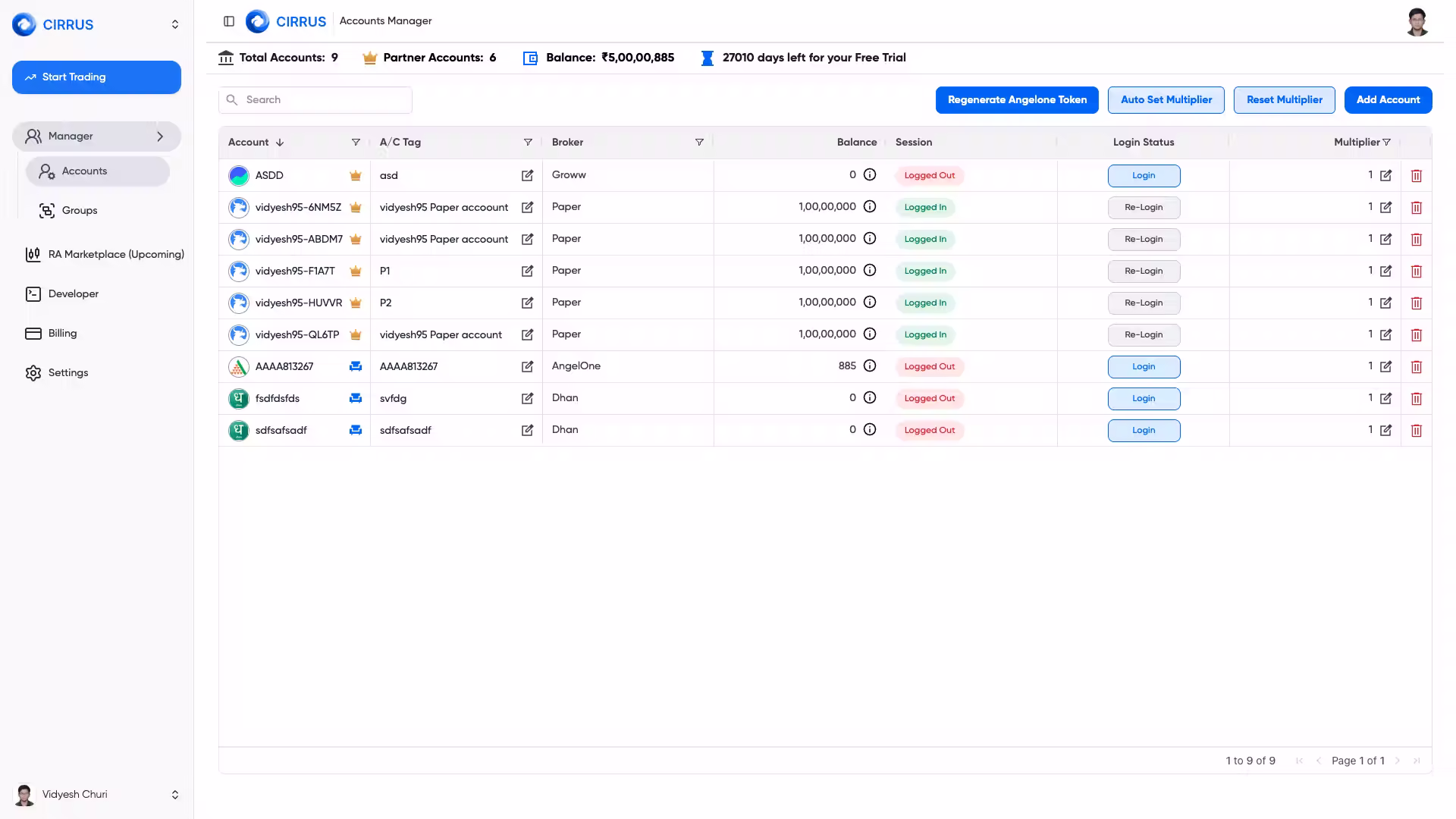
Task: Show balance info for vidyesh95-HUVVR
Action: (x=870, y=303)
